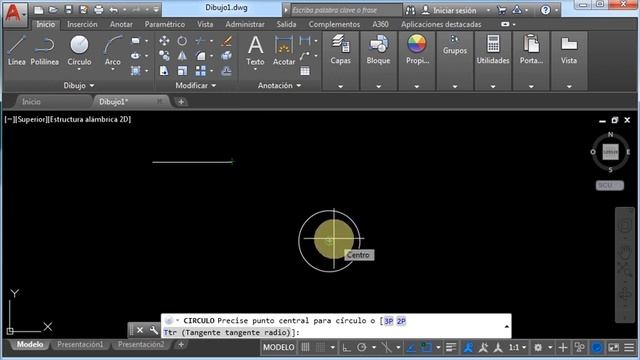Viewport: 640px width, 360px height.
Task: Click the Girar (rotate) tool icon
Action: 182,40
